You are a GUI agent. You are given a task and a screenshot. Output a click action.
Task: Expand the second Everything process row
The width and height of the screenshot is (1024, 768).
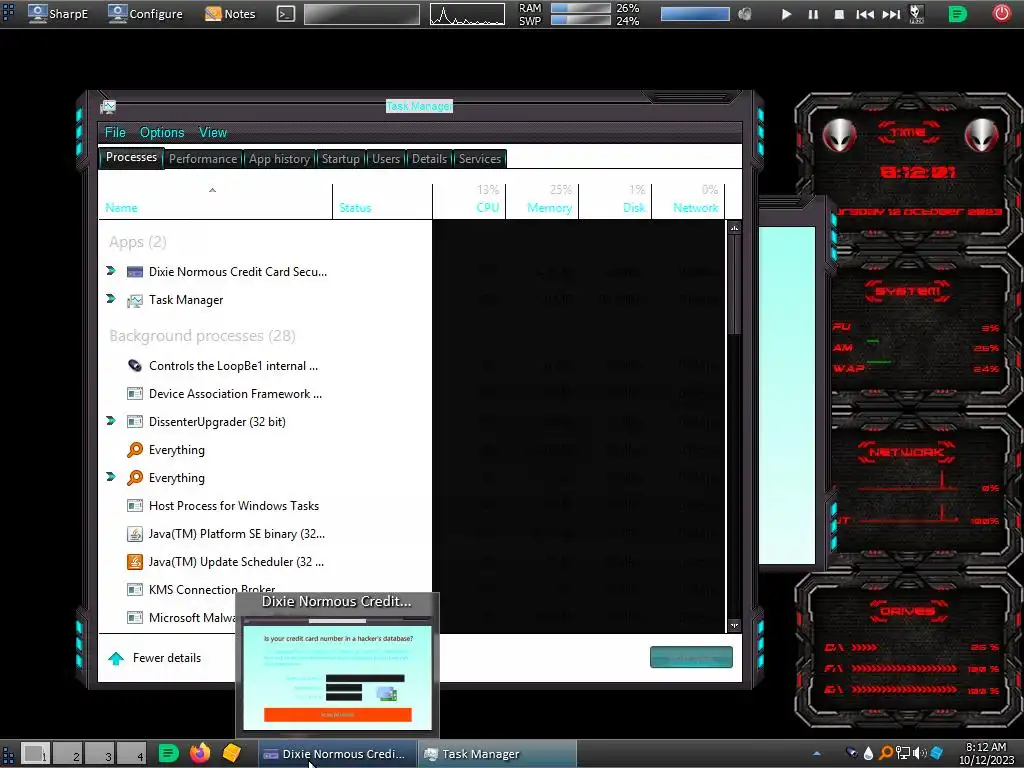point(110,477)
